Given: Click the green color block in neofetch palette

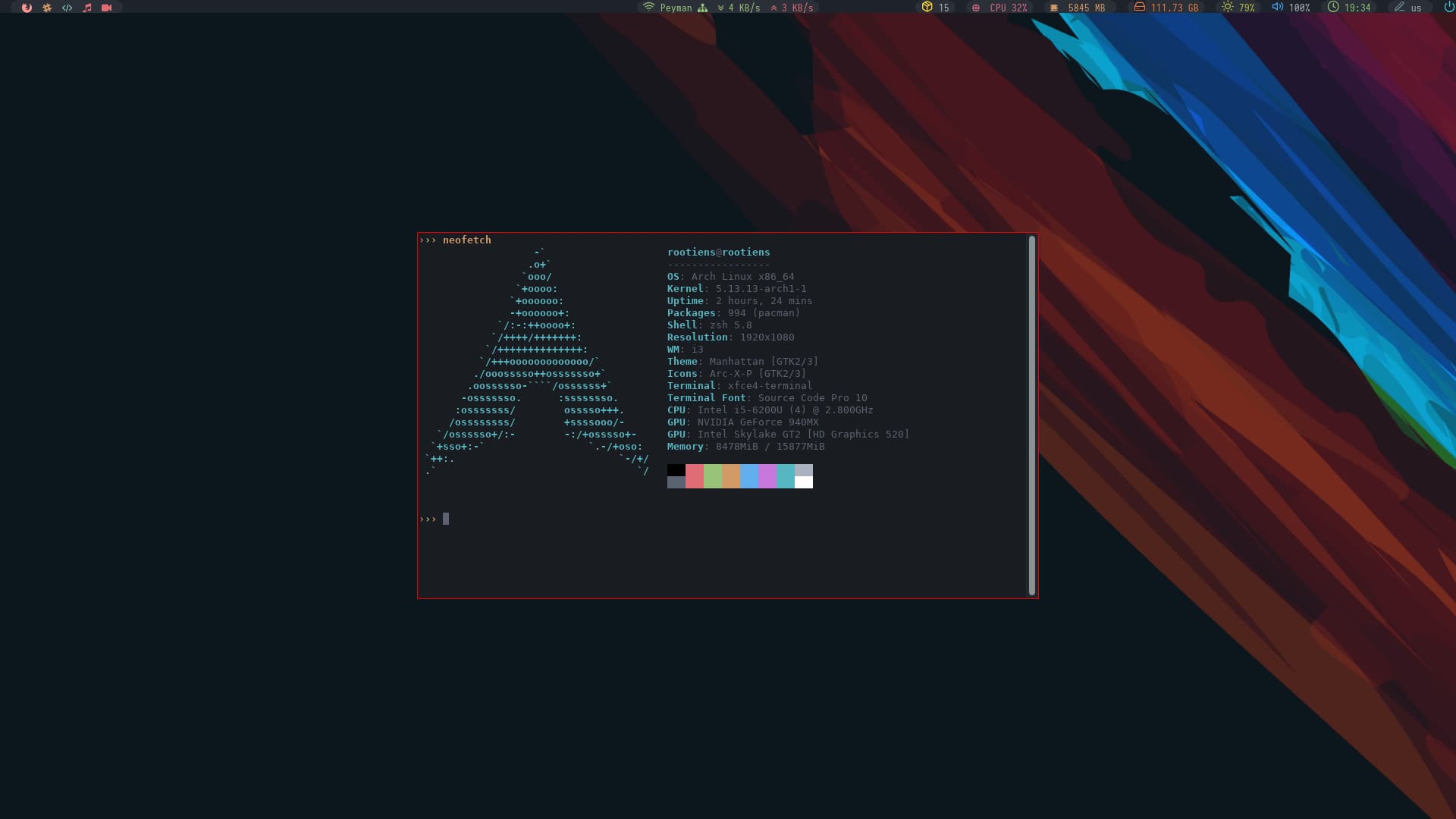Looking at the screenshot, I should point(713,476).
